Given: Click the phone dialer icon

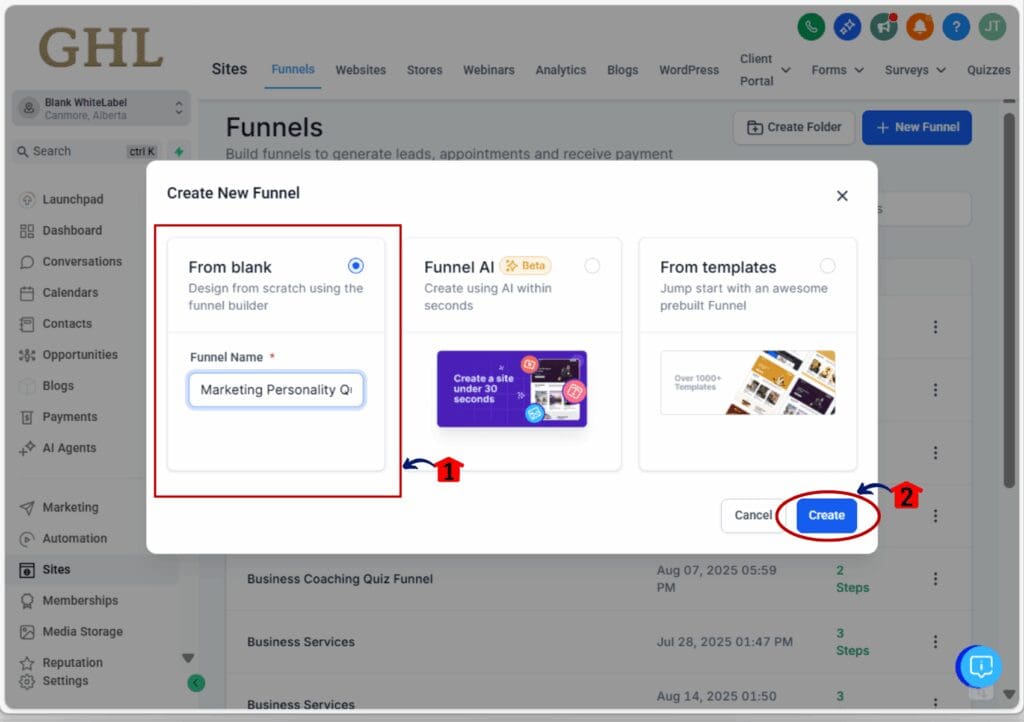Looking at the screenshot, I should point(811,27).
